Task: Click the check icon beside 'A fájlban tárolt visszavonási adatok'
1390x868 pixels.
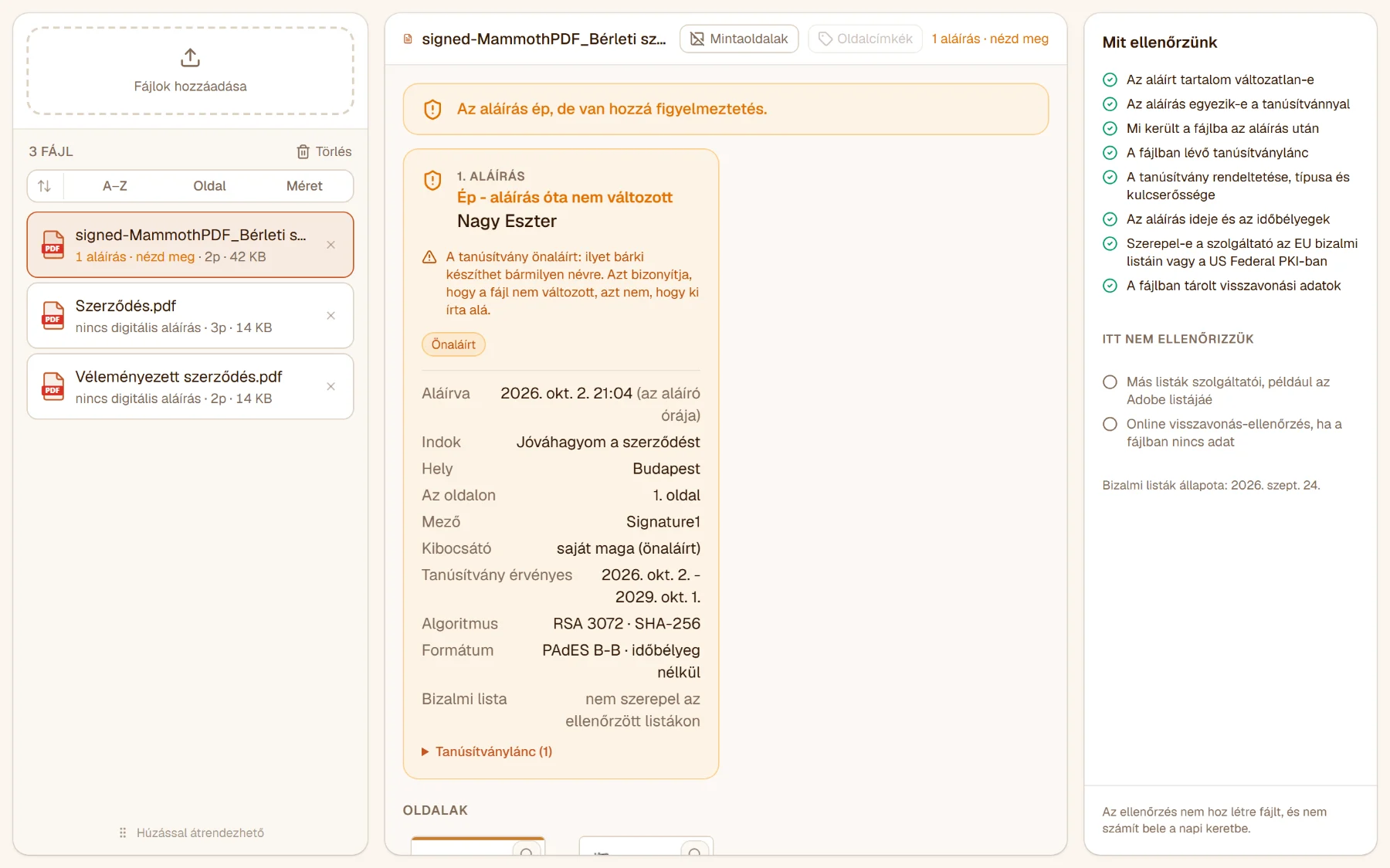Action: pyautogui.click(x=1110, y=286)
